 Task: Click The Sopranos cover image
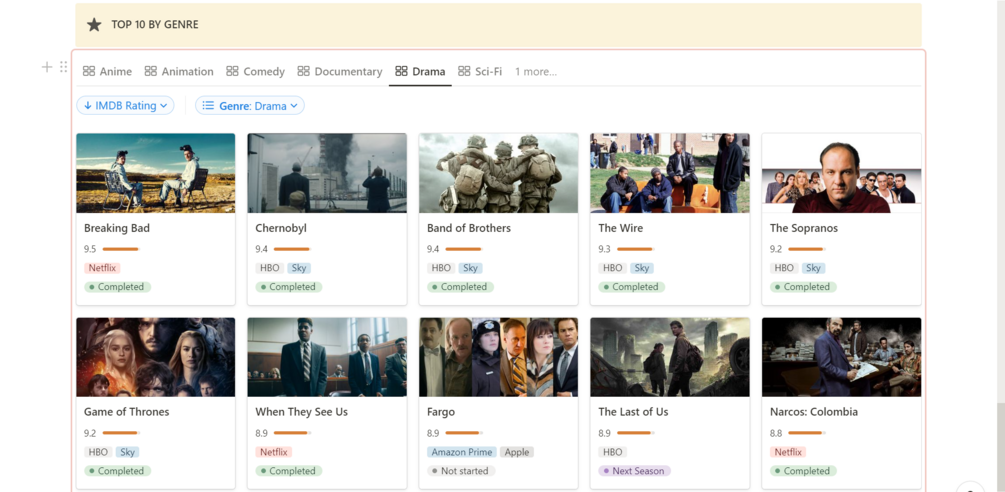(x=842, y=173)
